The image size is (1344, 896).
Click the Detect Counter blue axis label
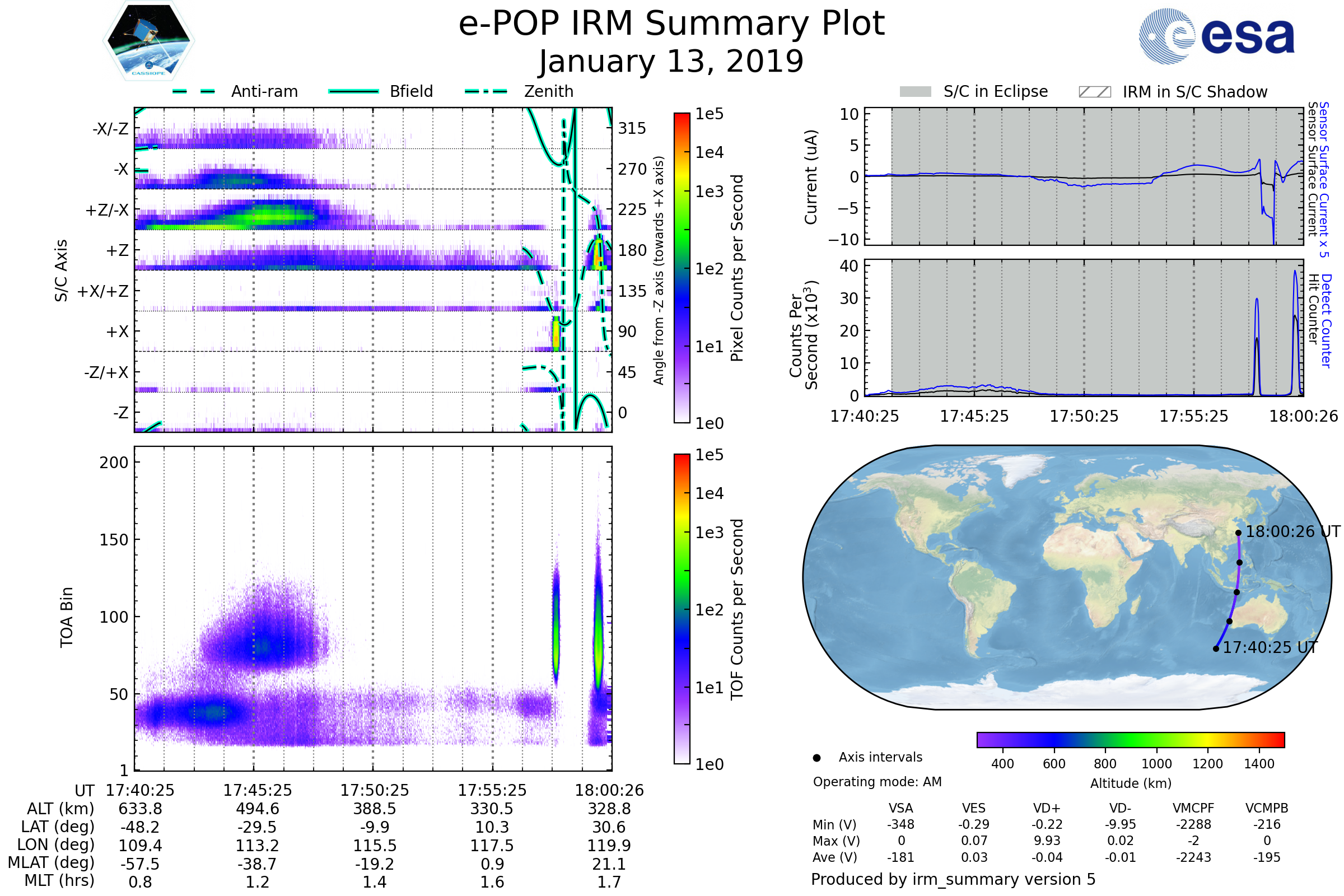[1326, 320]
